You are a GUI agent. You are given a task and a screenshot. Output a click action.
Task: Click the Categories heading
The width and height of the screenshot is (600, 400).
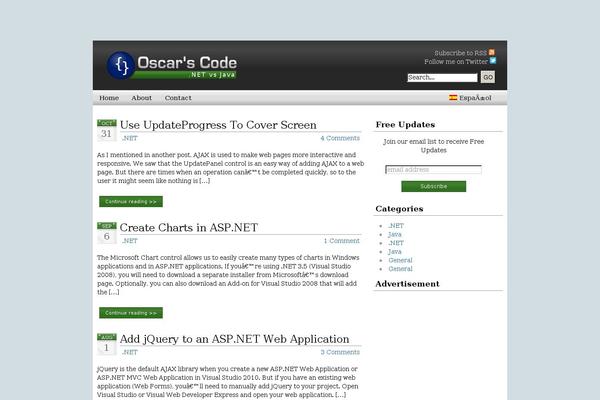[399, 209]
